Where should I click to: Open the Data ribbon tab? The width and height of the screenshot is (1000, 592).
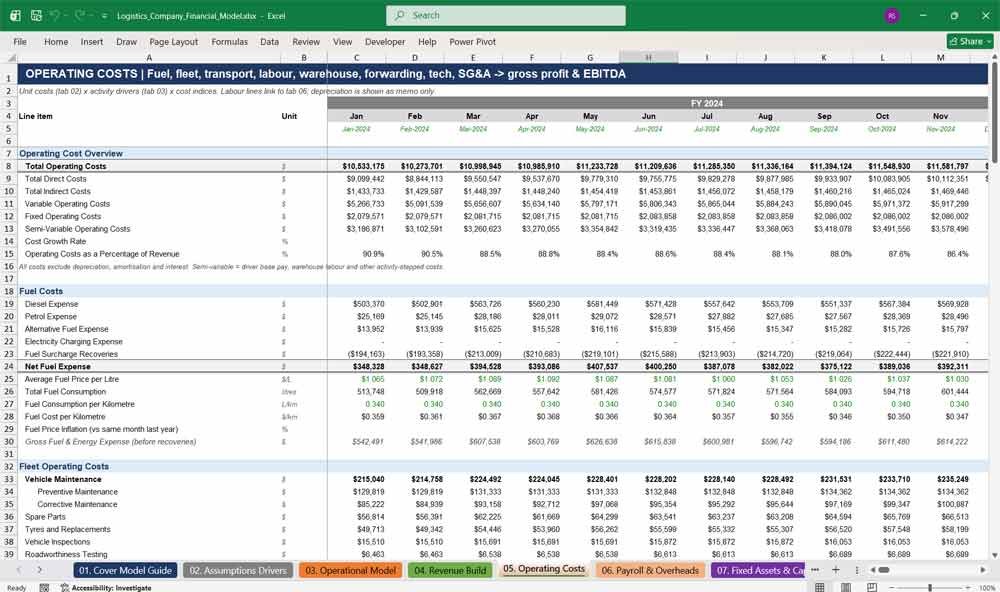[x=269, y=41]
